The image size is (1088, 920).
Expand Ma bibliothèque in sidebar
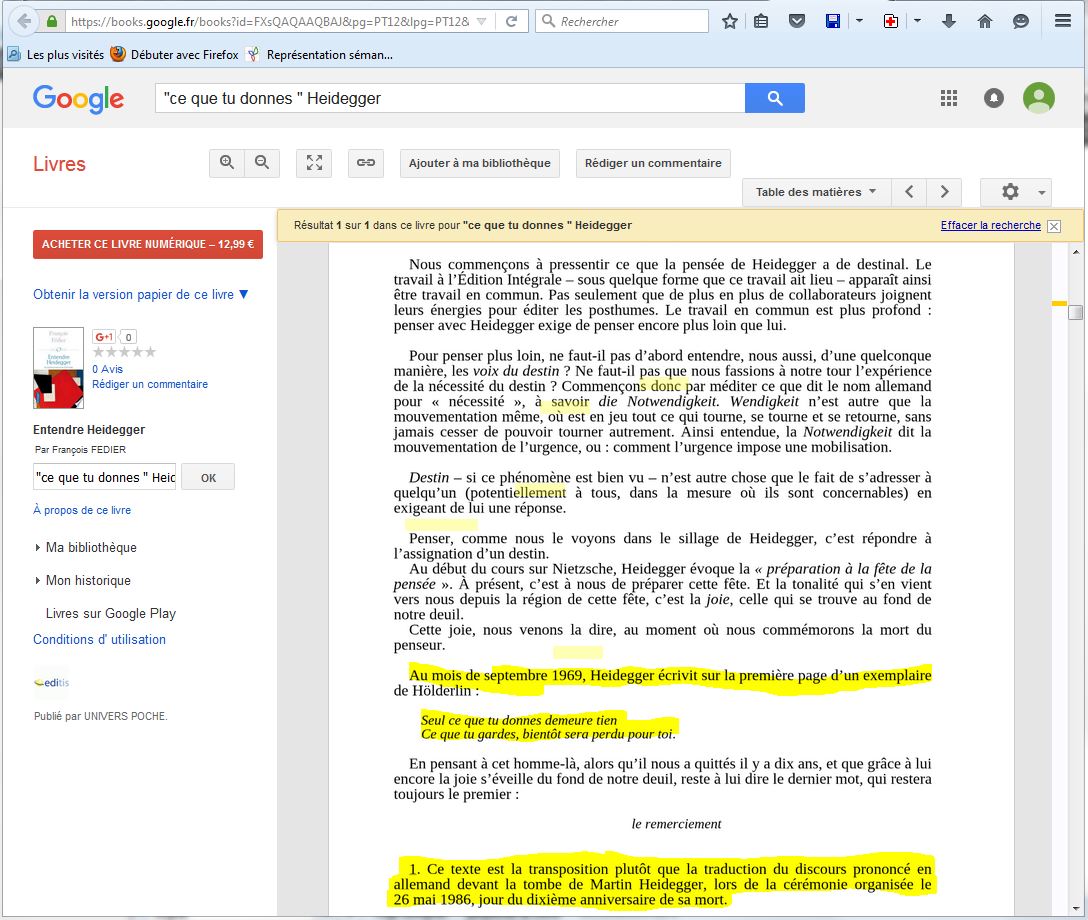point(90,548)
